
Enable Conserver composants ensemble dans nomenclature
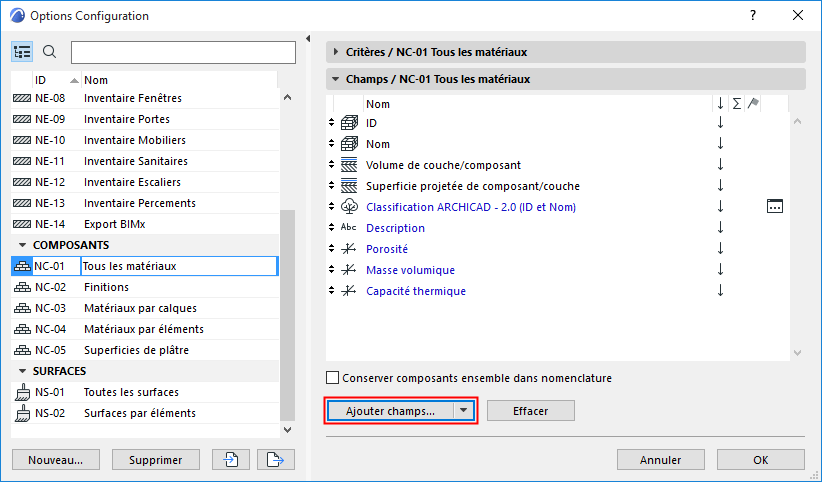pos(332,378)
